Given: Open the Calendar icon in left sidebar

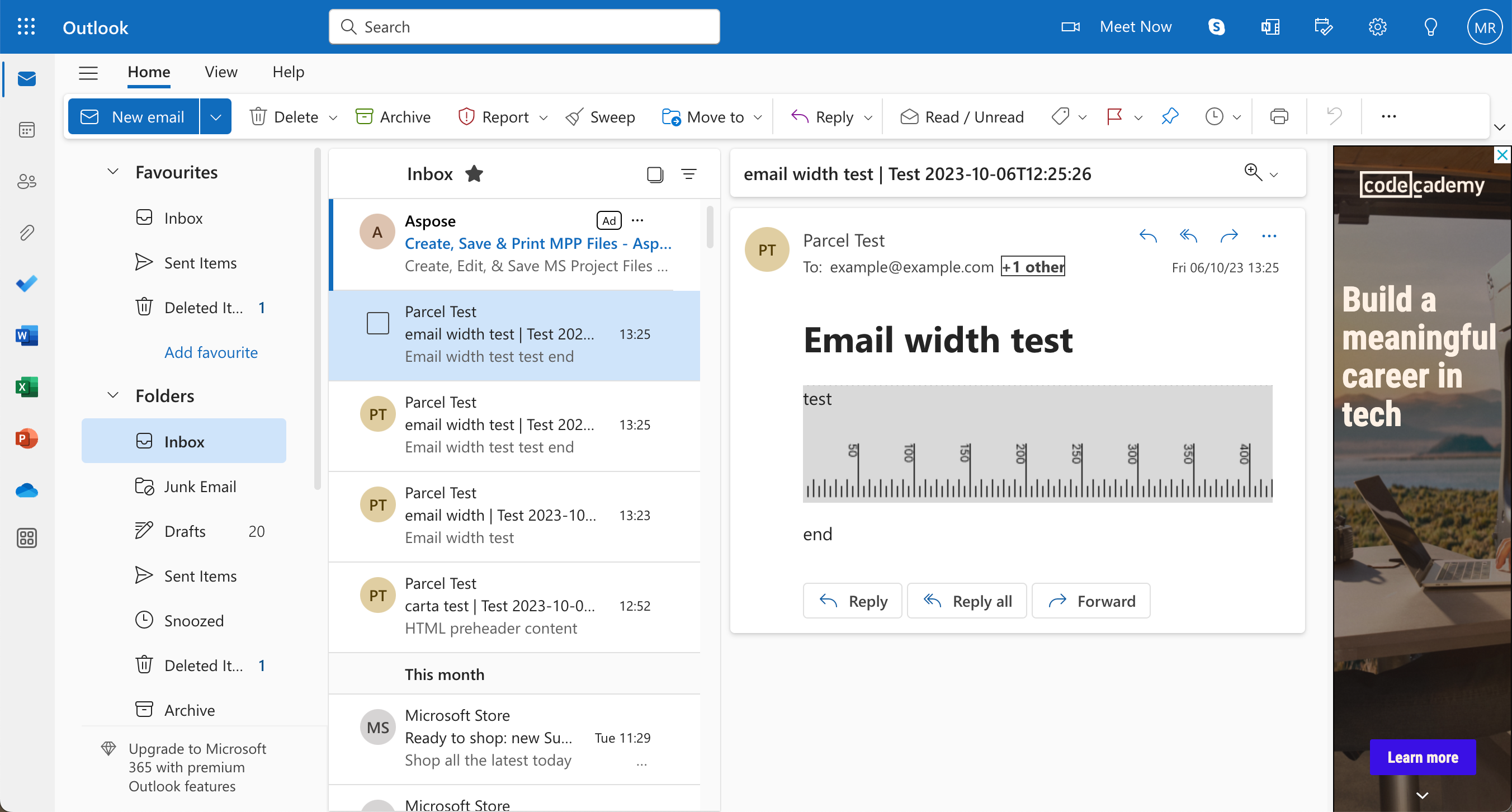Looking at the screenshot, I should (x=26, y=130).
